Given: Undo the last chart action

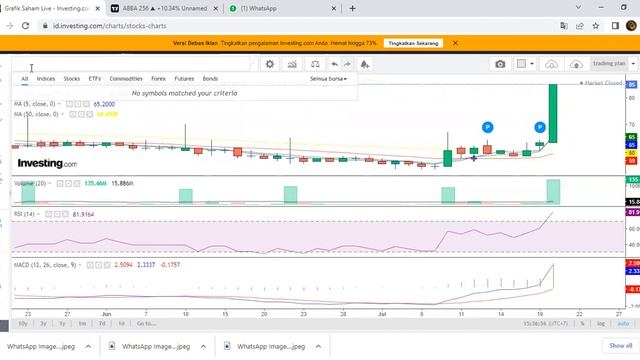Looking at the screenshot, I should (x=334, y=64).
